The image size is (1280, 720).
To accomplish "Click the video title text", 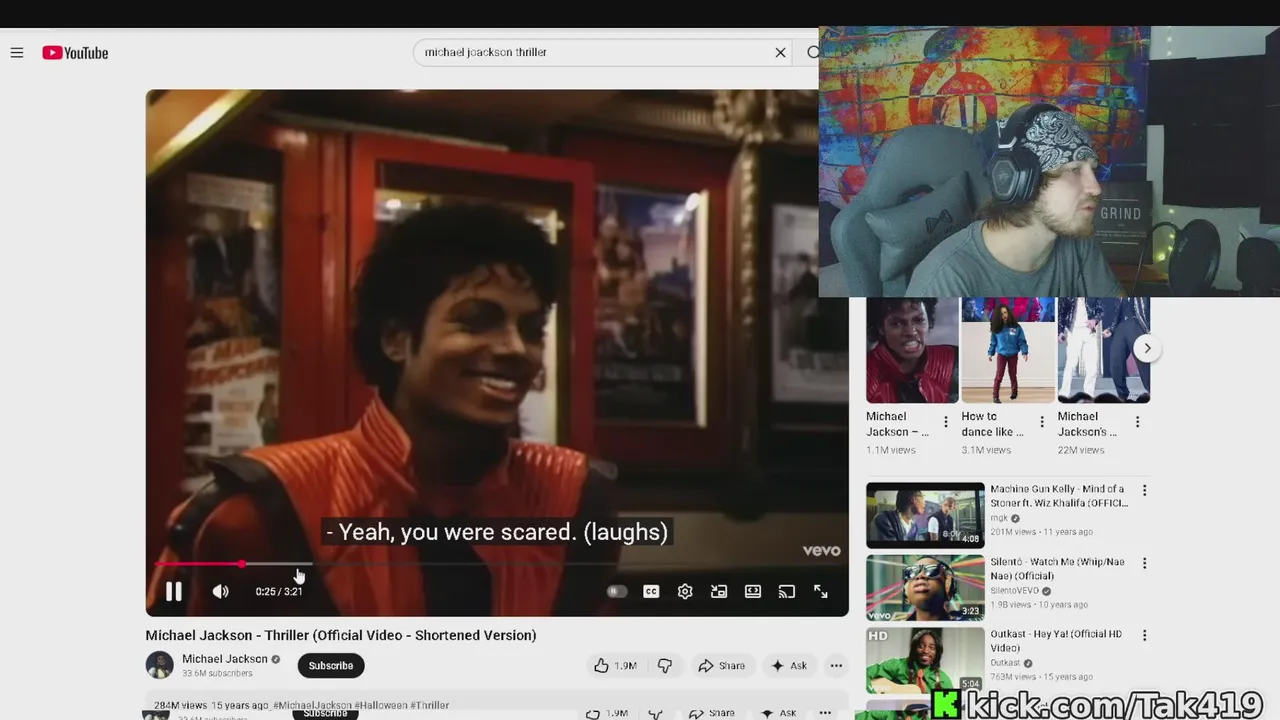I will pyautogui.click(x=341, y=635).
